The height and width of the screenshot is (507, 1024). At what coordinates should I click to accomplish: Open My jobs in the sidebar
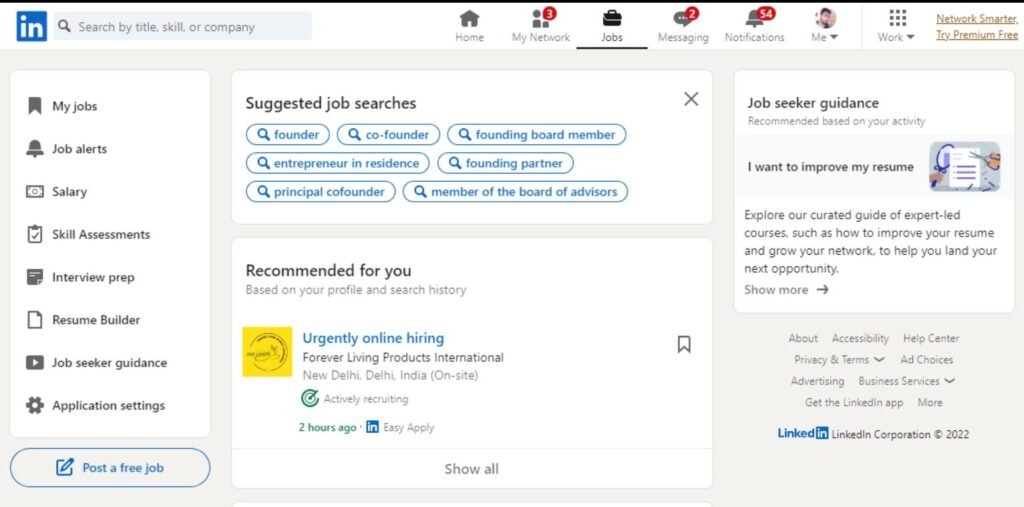74,106
